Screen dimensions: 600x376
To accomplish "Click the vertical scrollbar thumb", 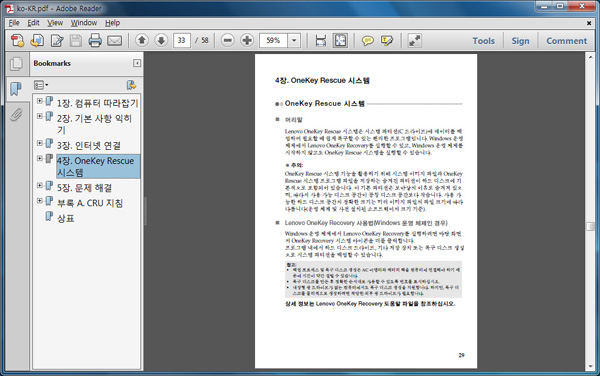I will (590, 227).
